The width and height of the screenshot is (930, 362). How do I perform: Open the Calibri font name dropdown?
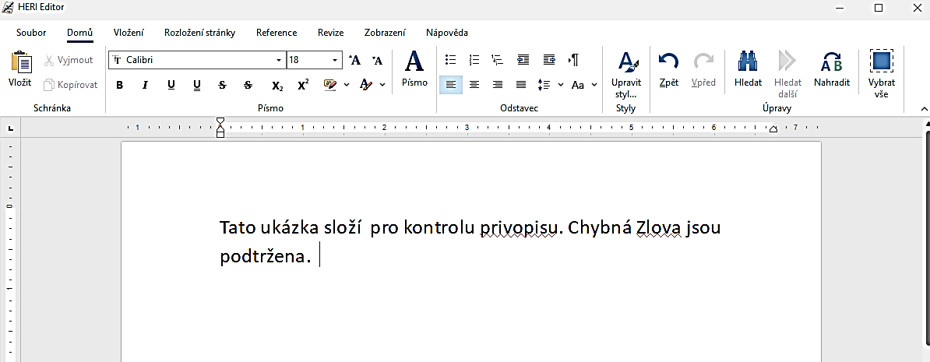click(279, 60)
